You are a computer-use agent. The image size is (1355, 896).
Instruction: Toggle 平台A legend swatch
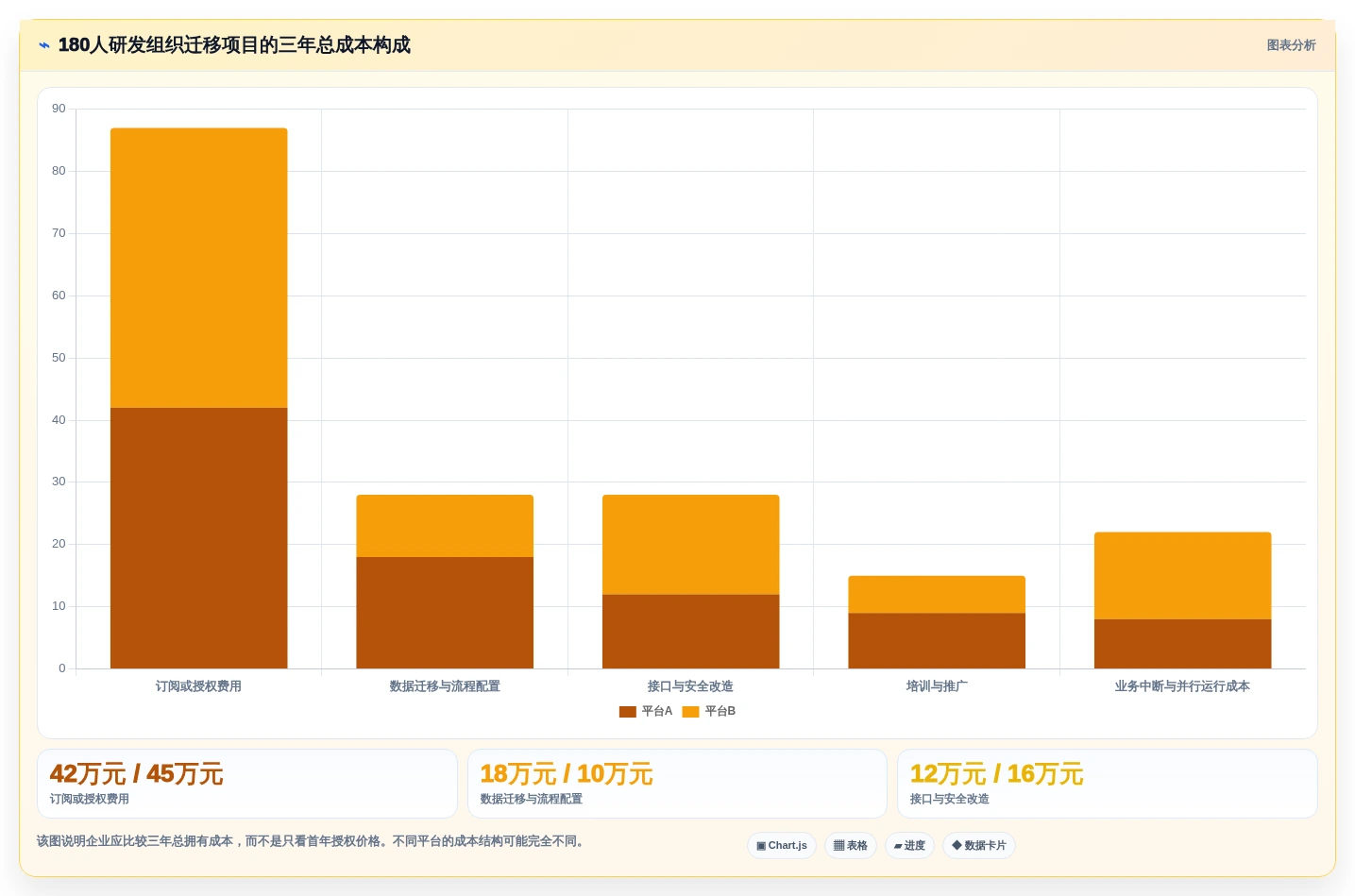click(628, 712)
